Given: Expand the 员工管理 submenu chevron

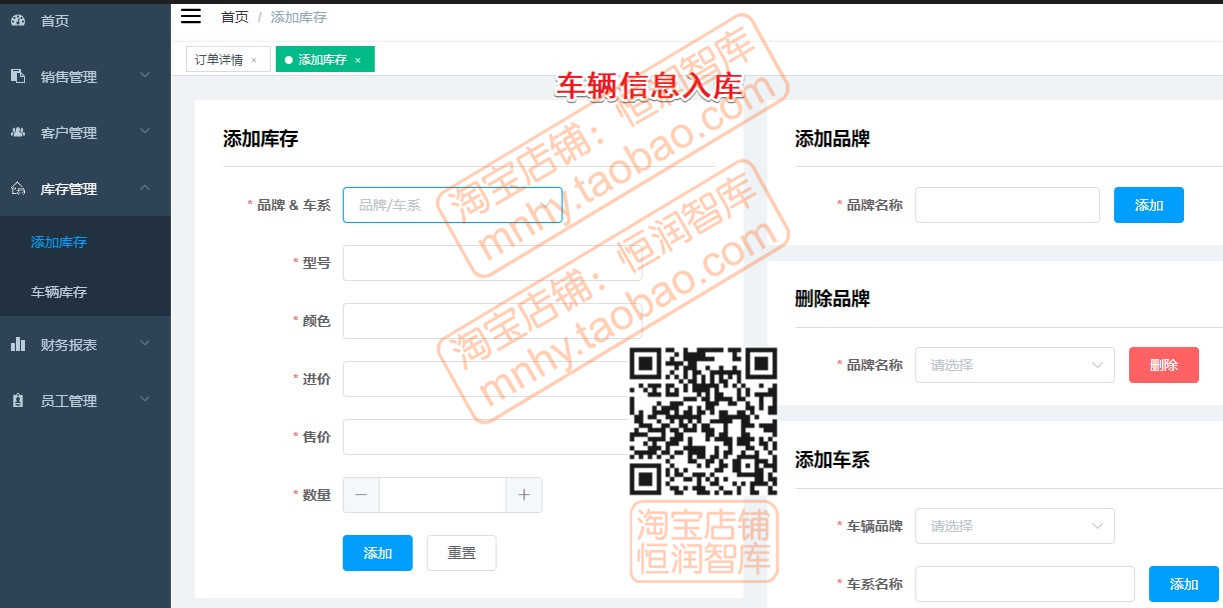Looking at the screenshot, I should tap(145, 399).
